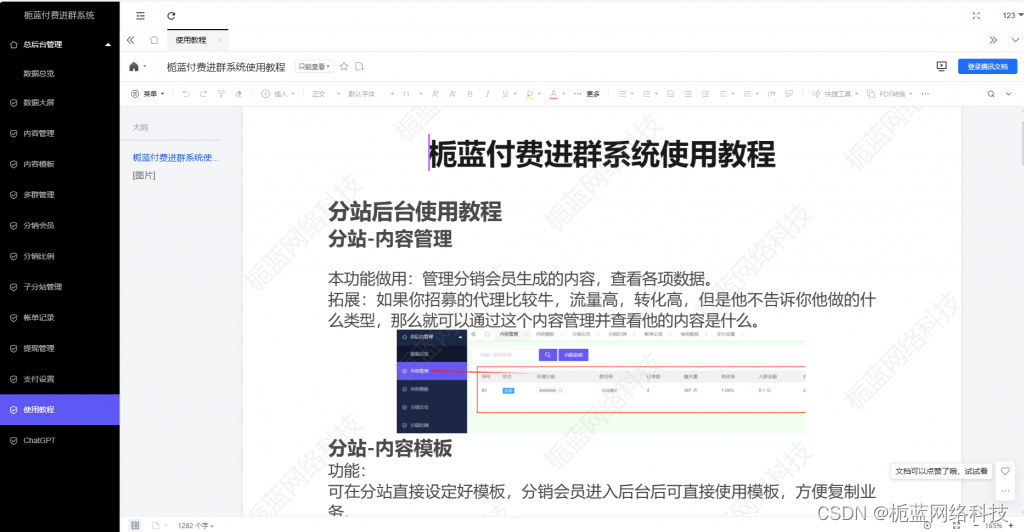Click the clear formatting eraser icon
This screenshot has height=532, width=1024.
(x=238, y=94)
